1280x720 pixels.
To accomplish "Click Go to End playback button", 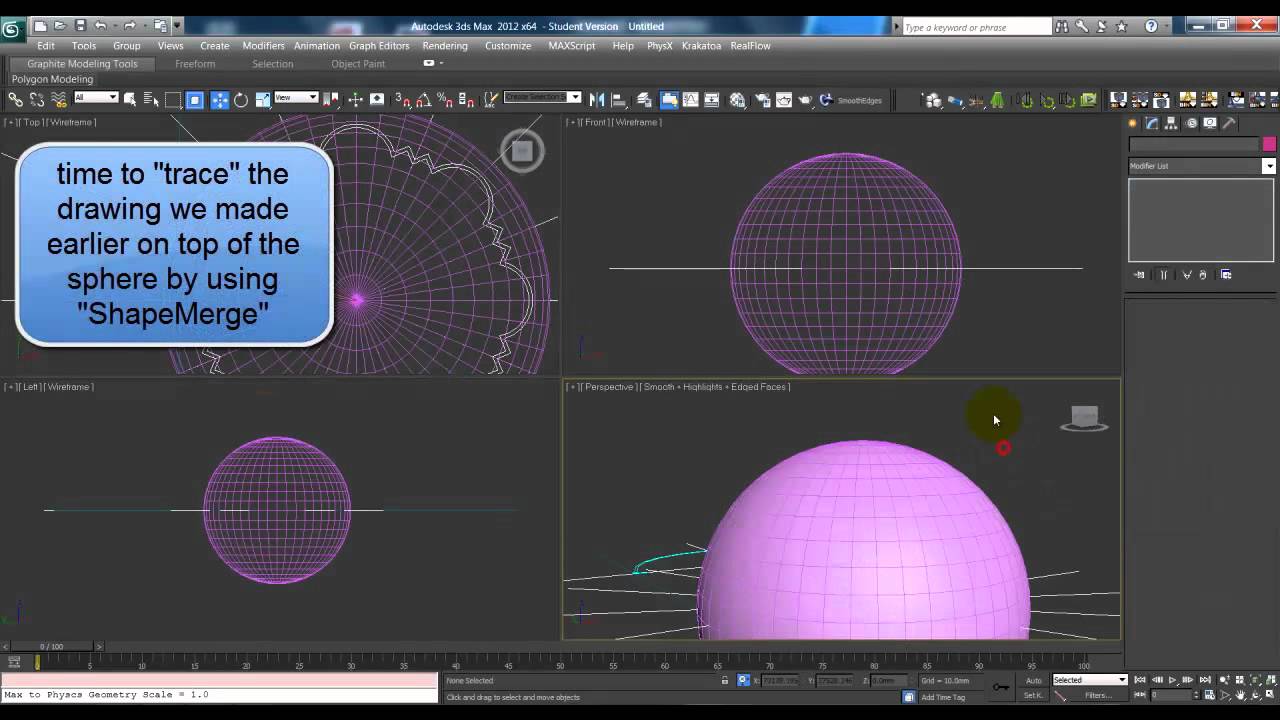I will click(x=1204, y=680).
